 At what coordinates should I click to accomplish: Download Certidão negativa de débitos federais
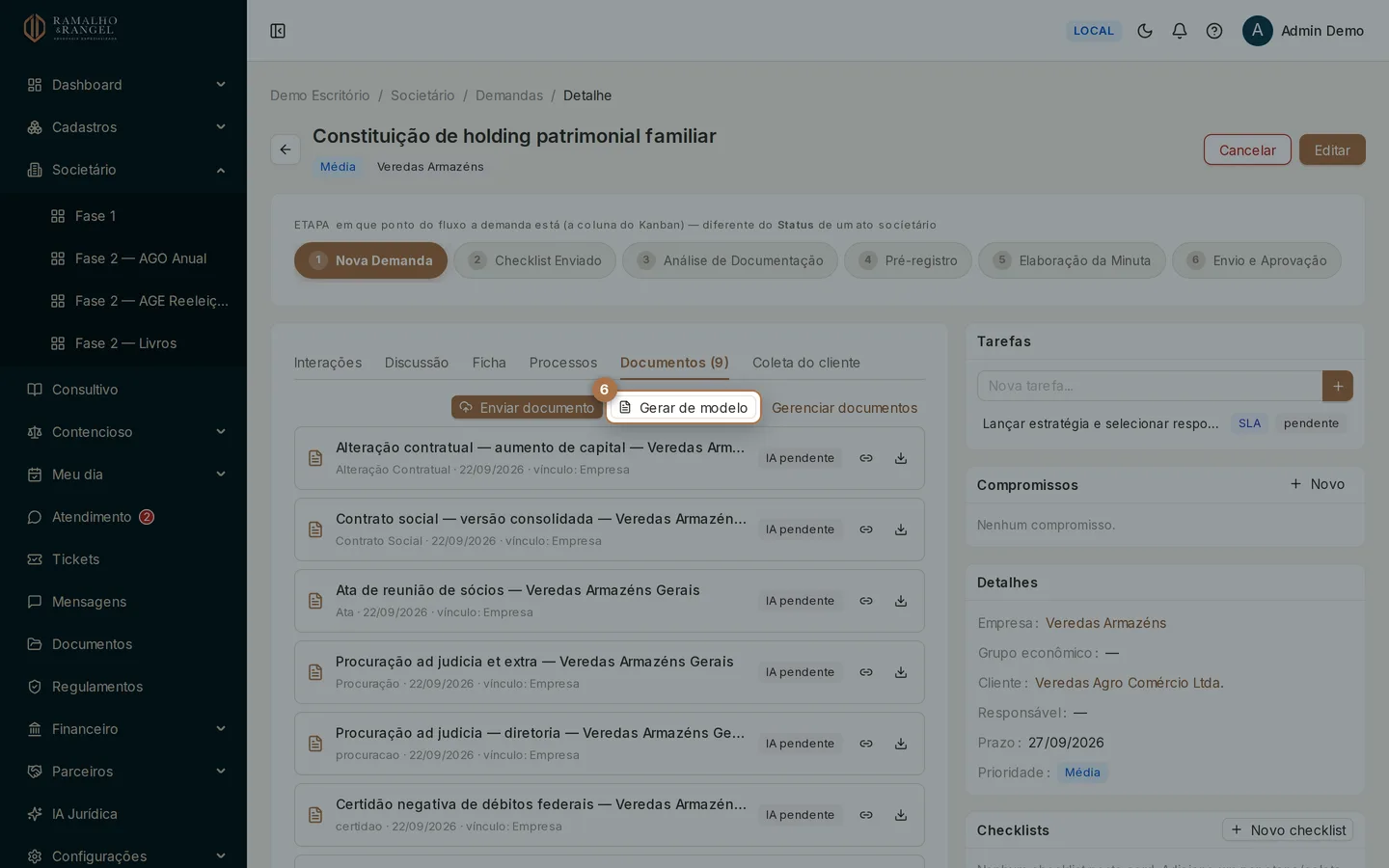901,815
